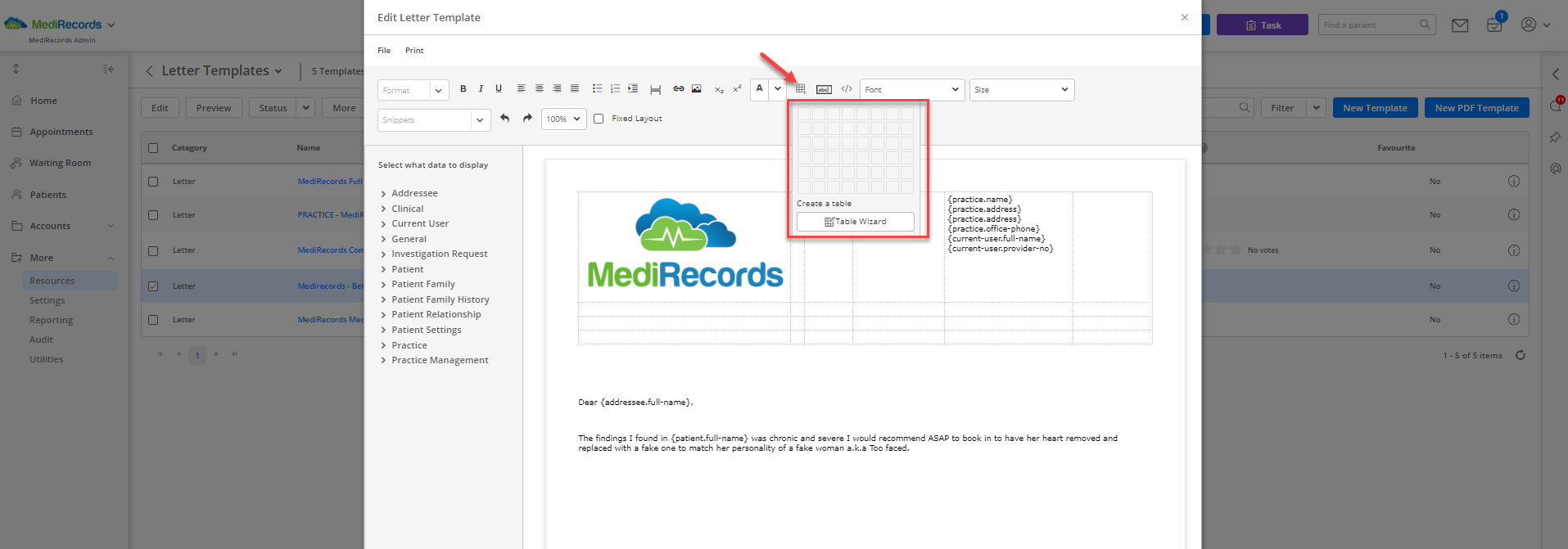Click the insert table grid icon
Screen dimensions: 1568x549
point(801,89)
